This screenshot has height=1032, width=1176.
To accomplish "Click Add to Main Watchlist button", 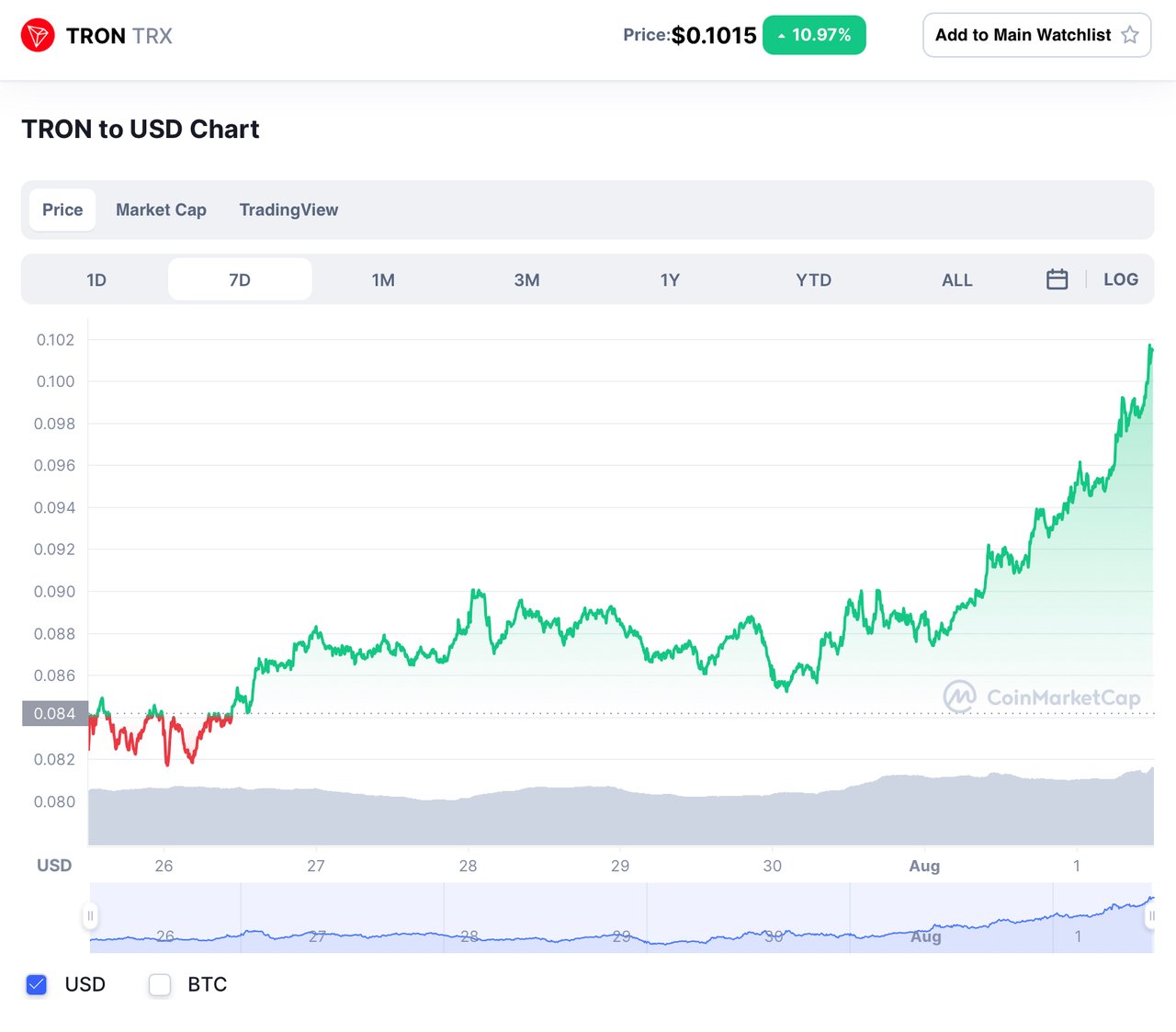I will [x=1036, y=35].
